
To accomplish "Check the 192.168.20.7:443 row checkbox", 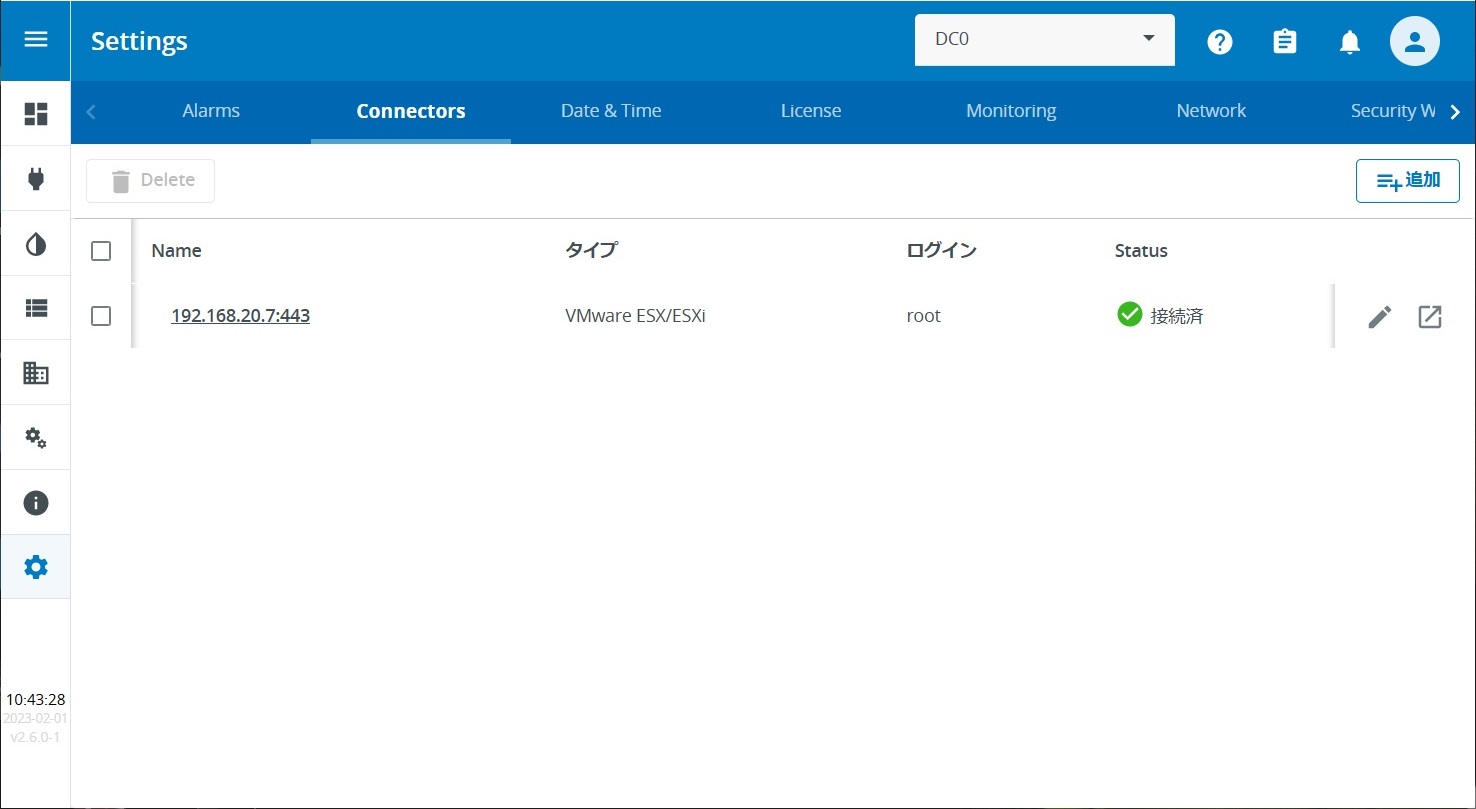I will point(101,316).
